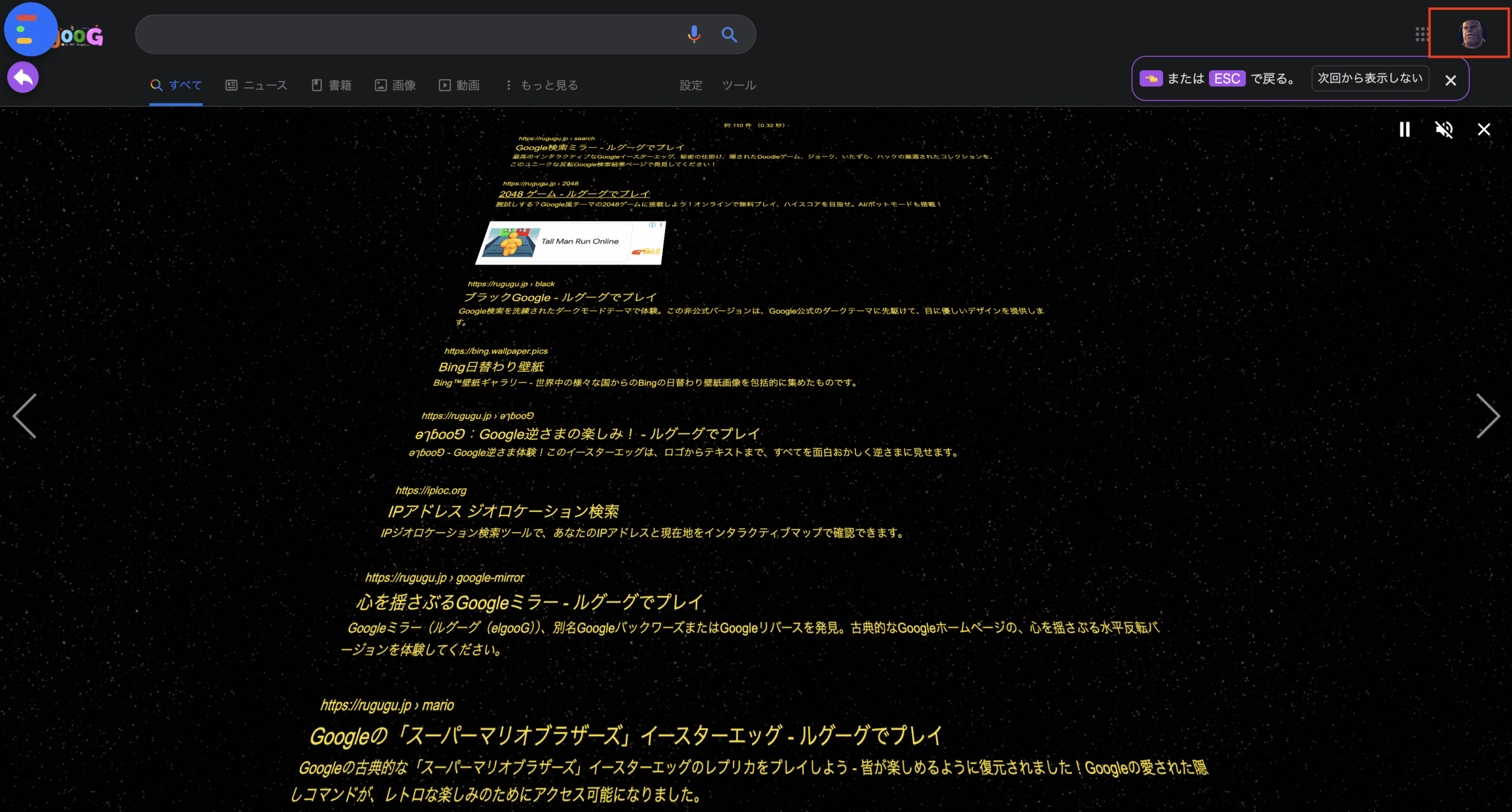Open the 動画 tab
This screenshot has height=812, width=1512.
[x=459, y=85]
